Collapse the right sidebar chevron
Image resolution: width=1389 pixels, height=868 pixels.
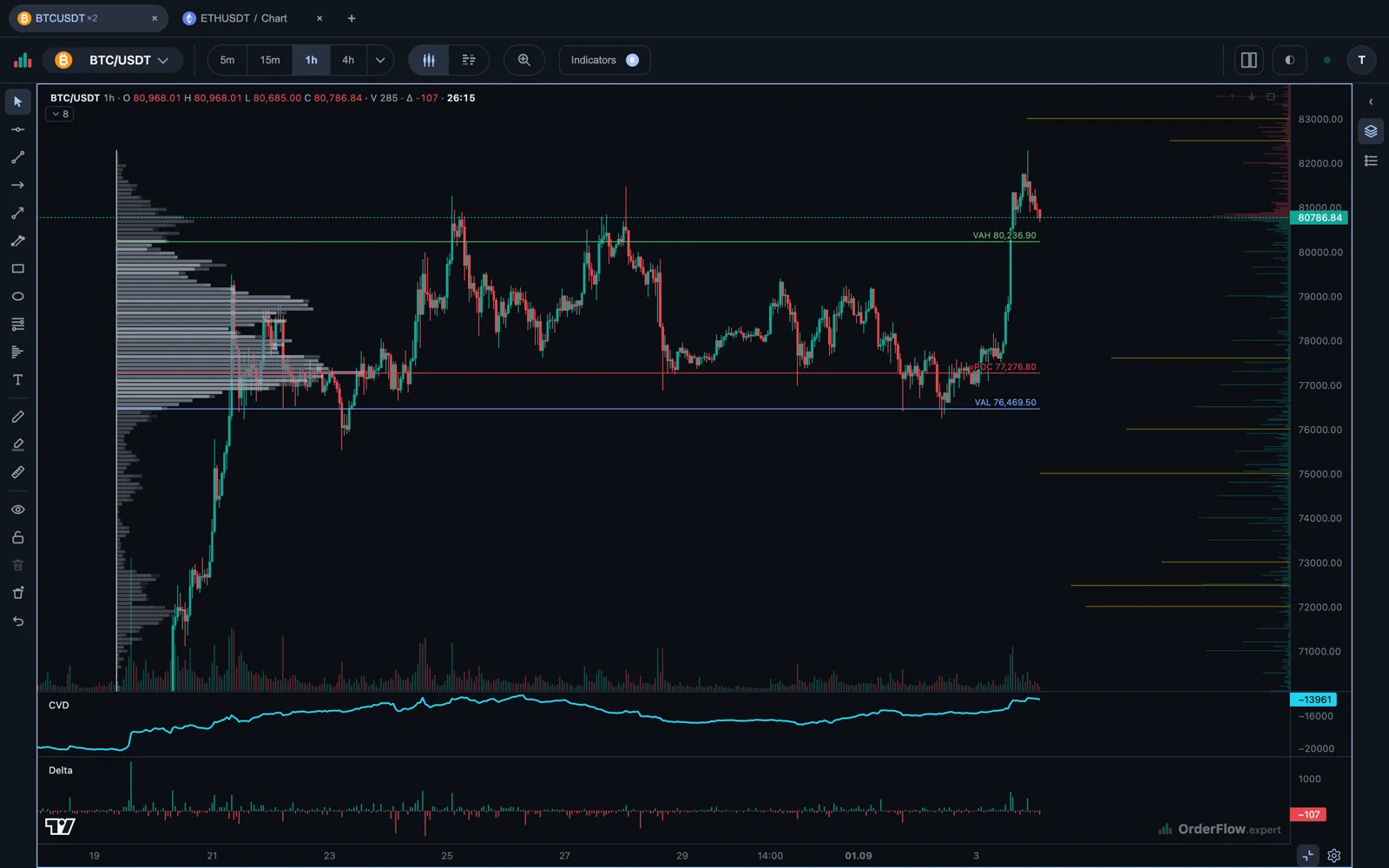[1371, 102]
